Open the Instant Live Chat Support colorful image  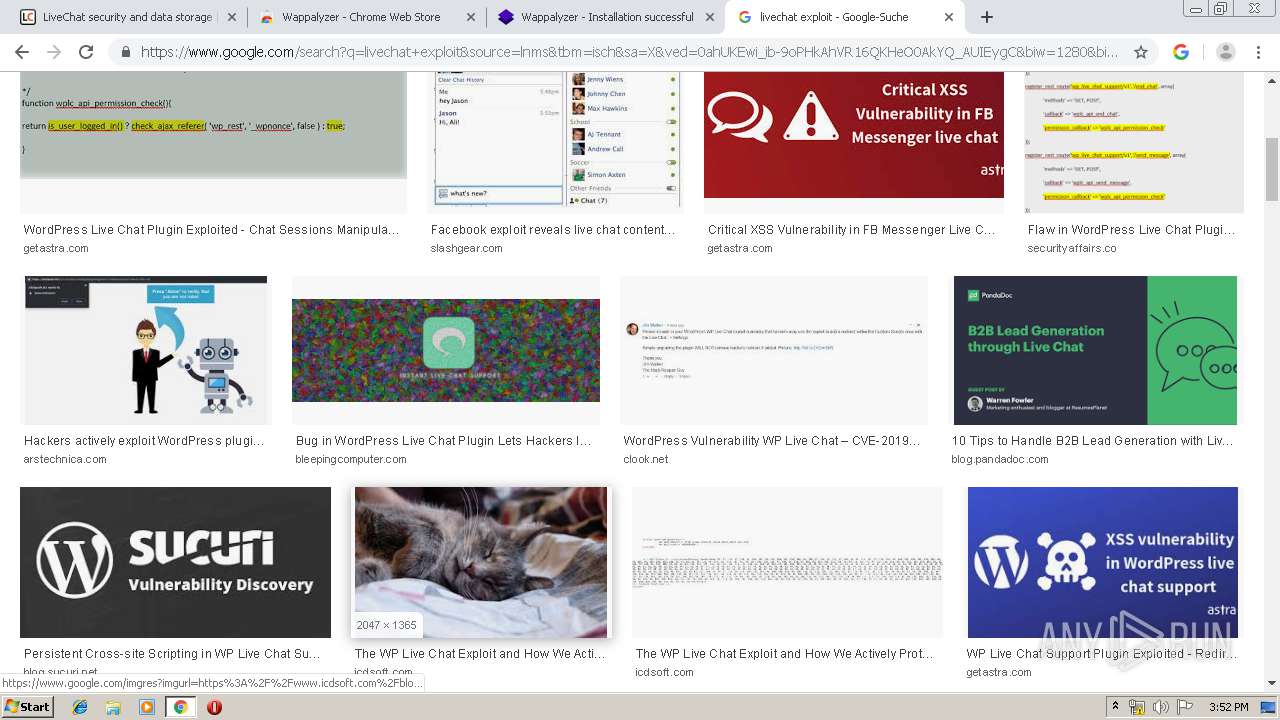point(446,350)
